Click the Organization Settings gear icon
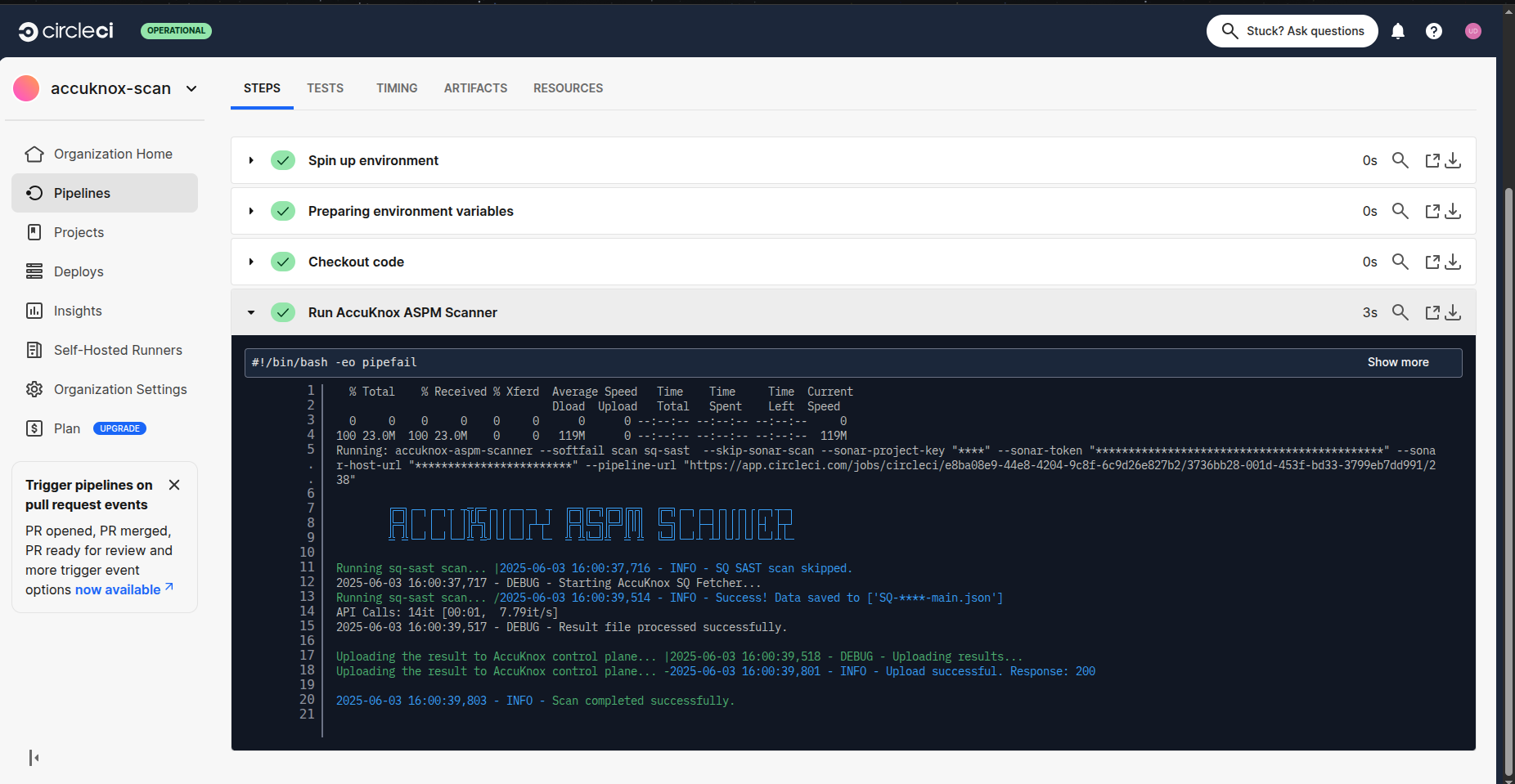This screenshot has width=1515, height=784. [x=34, y=389]
